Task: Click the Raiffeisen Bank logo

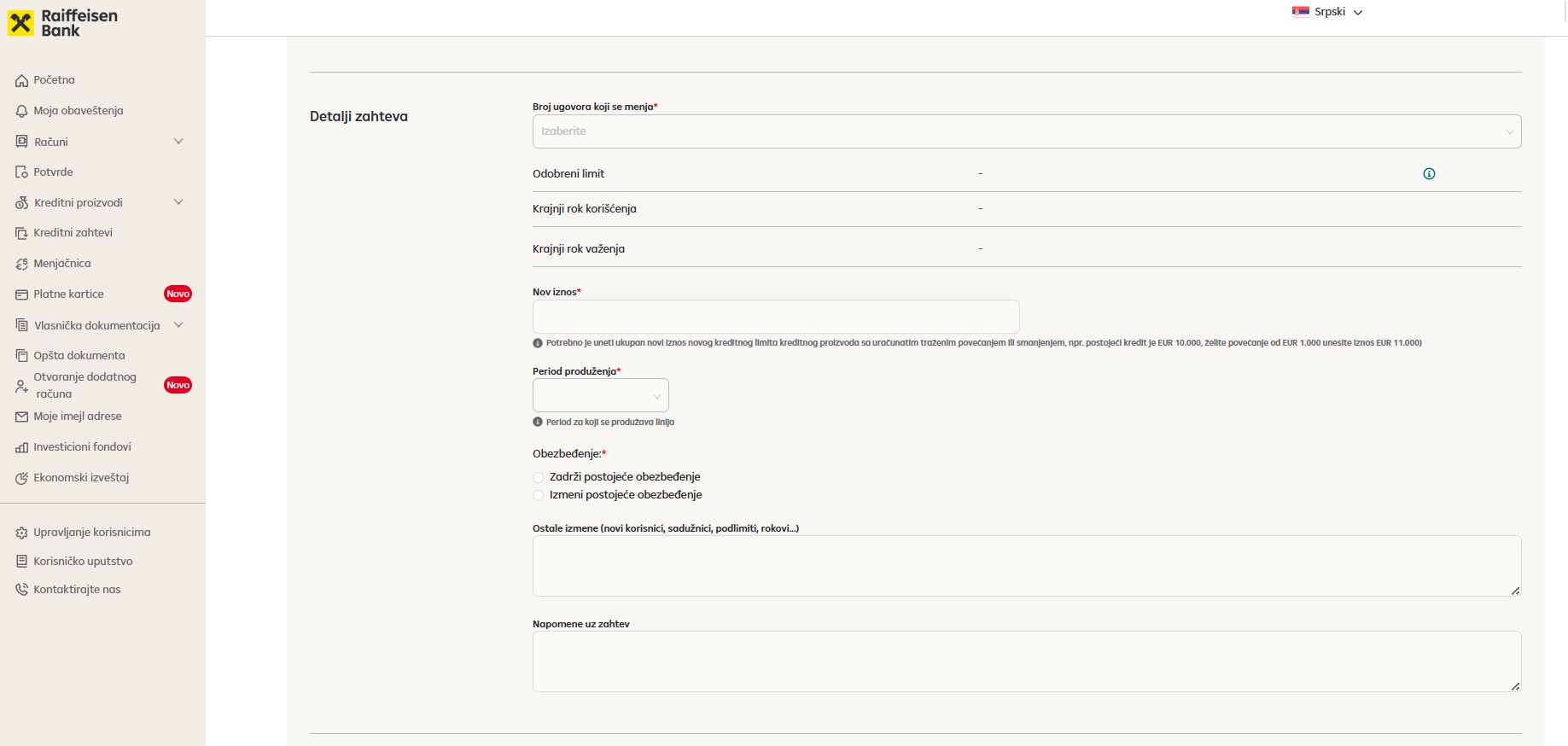Action: point(62,23)
